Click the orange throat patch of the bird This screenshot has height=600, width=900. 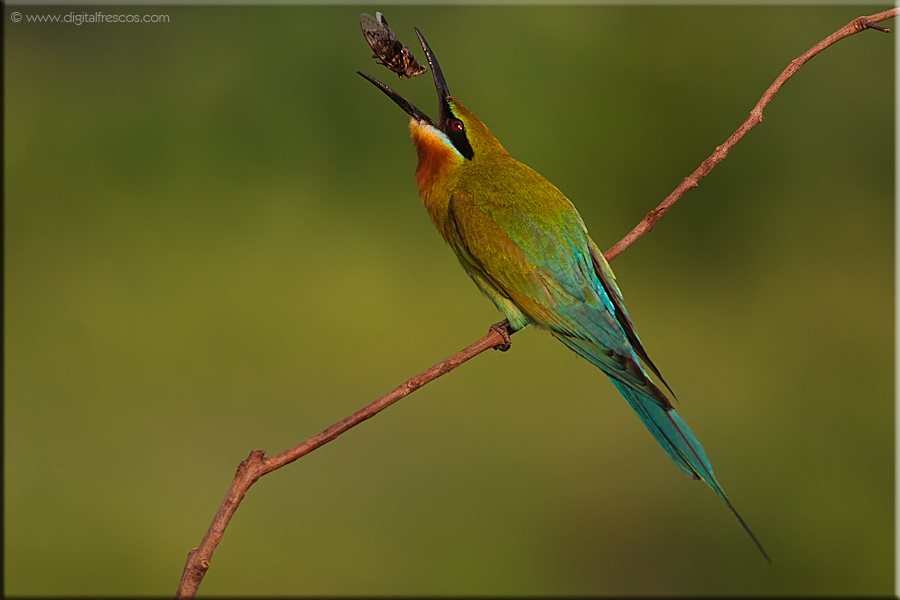(x=434, y=160)
